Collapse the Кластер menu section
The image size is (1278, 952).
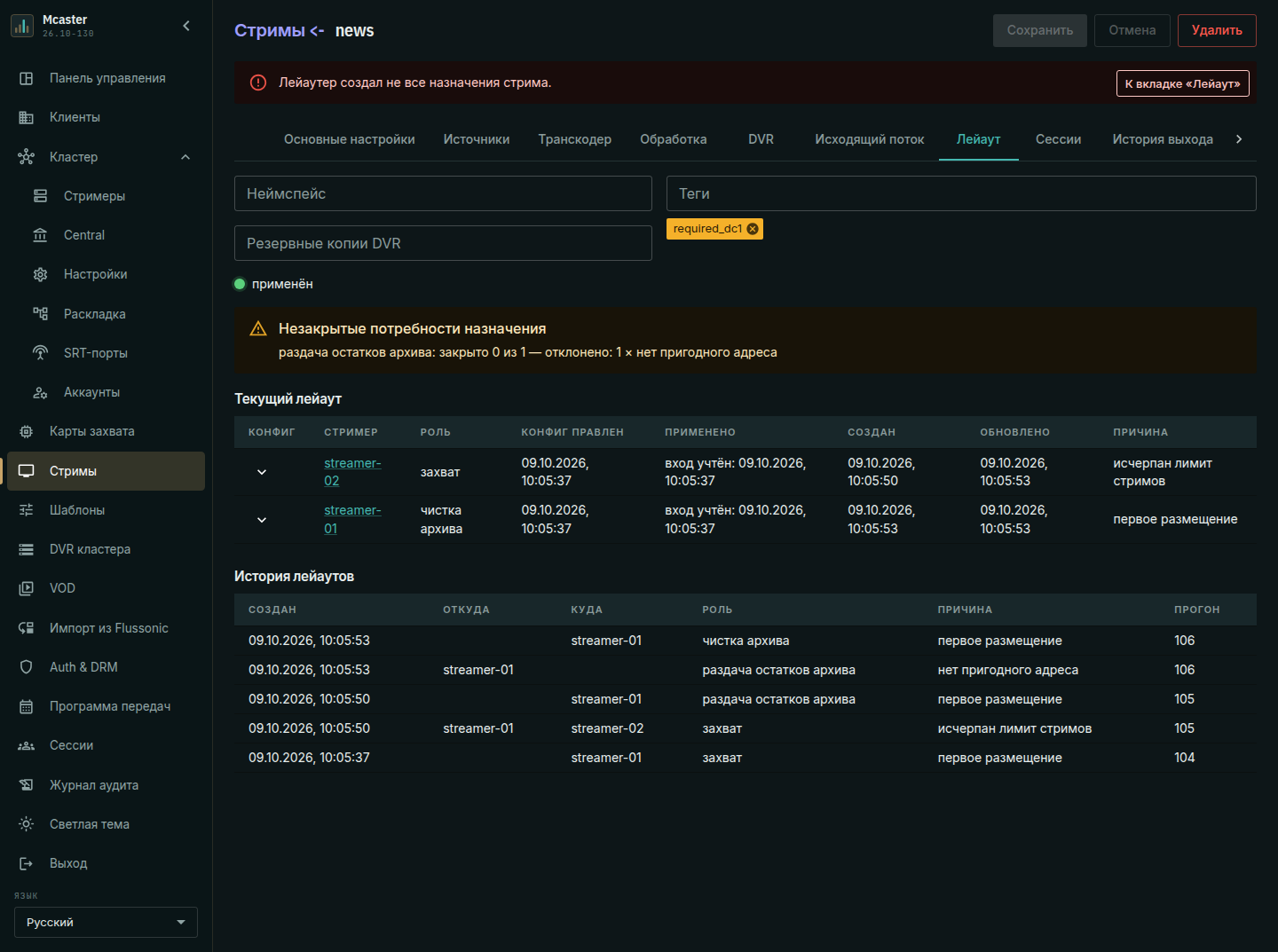click(185, 157)
